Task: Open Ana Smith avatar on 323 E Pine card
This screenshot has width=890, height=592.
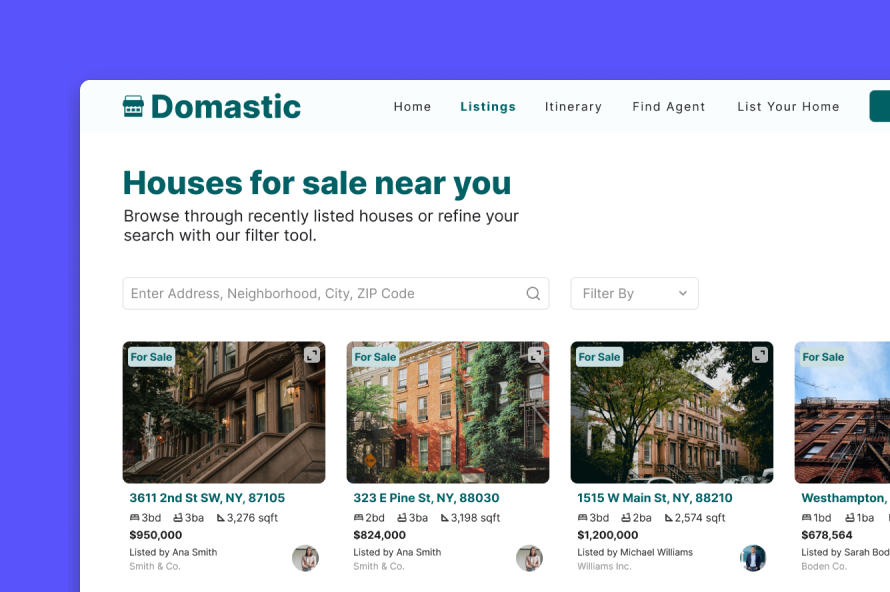Action: [529, 559]
